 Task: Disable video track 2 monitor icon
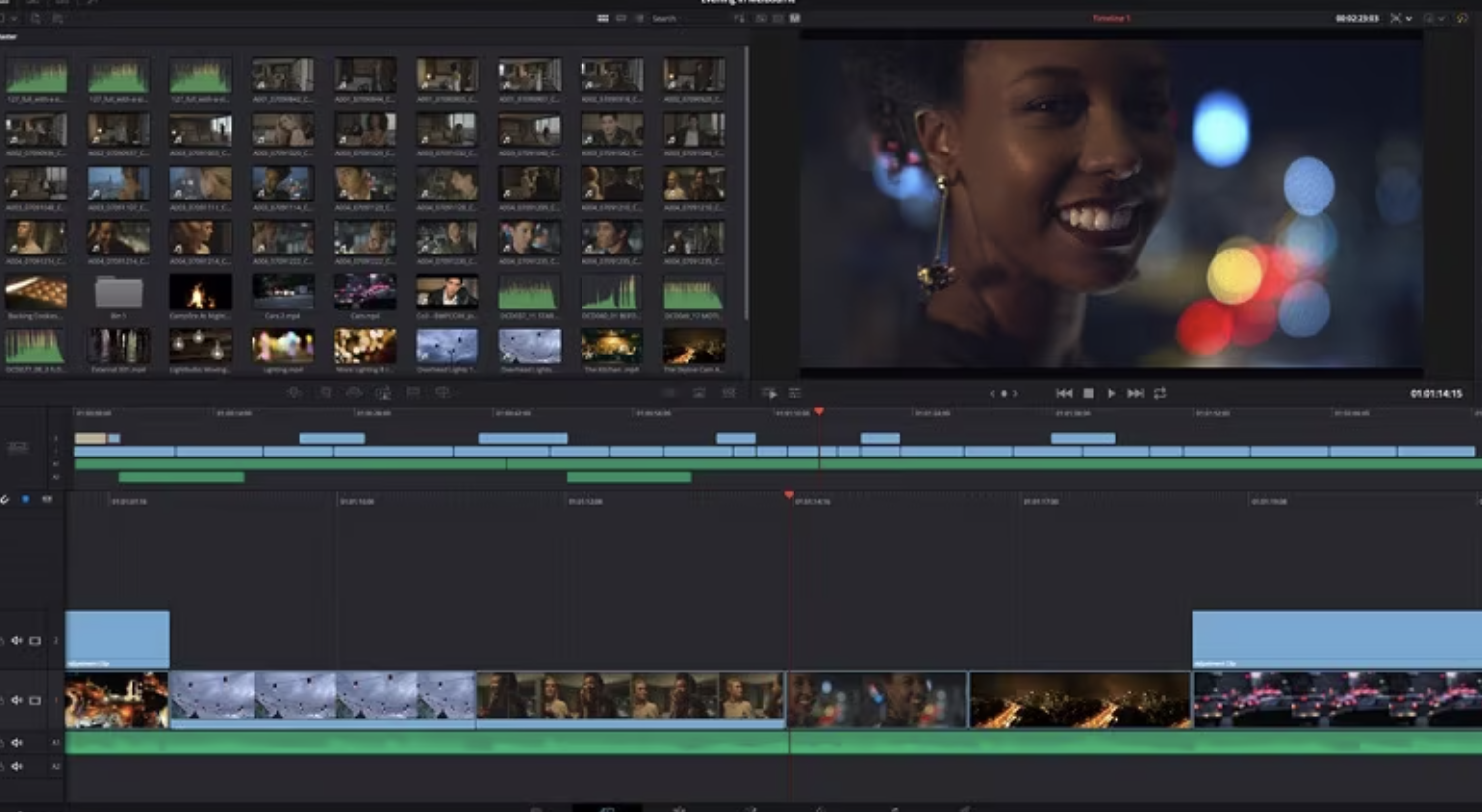click(x=35, y=641)
